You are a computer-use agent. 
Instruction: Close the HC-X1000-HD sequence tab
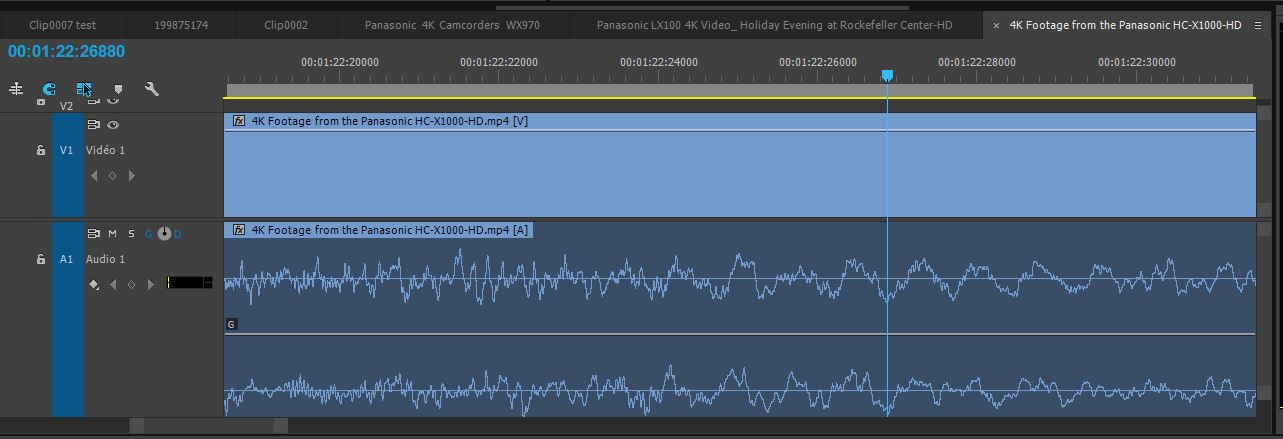coord(997,26)
